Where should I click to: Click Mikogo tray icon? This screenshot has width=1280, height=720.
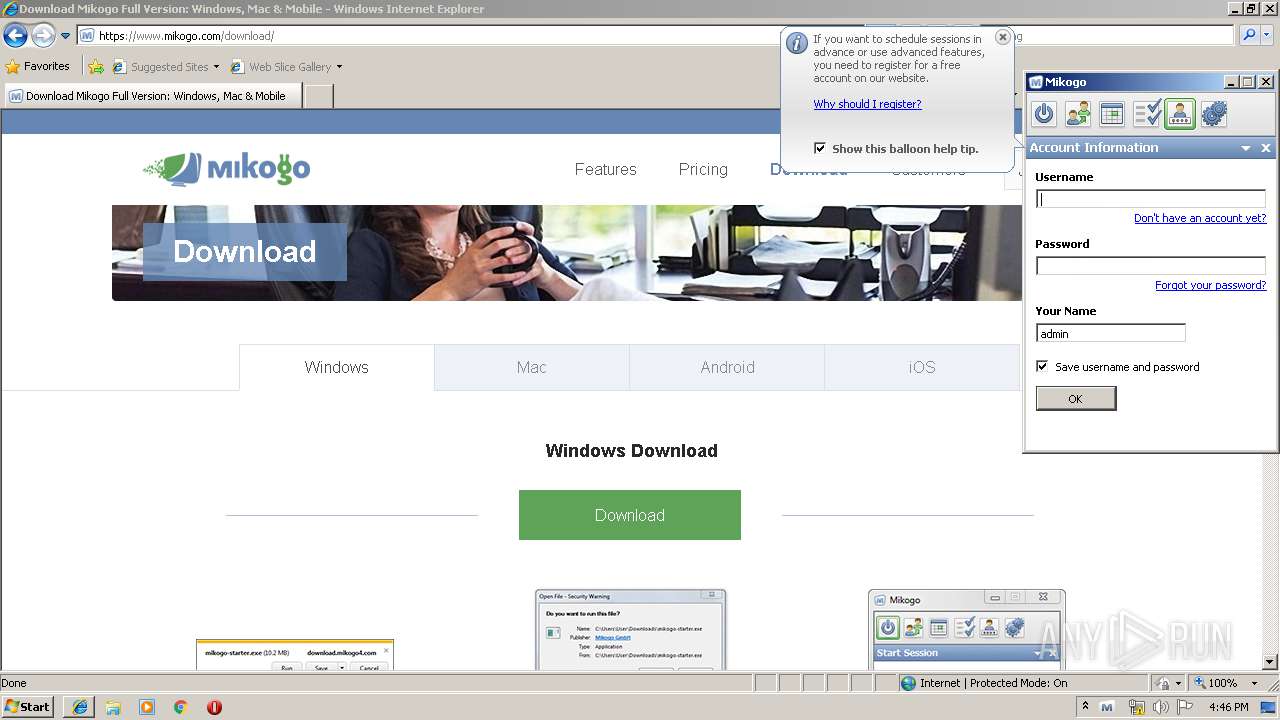(1107, 707)
